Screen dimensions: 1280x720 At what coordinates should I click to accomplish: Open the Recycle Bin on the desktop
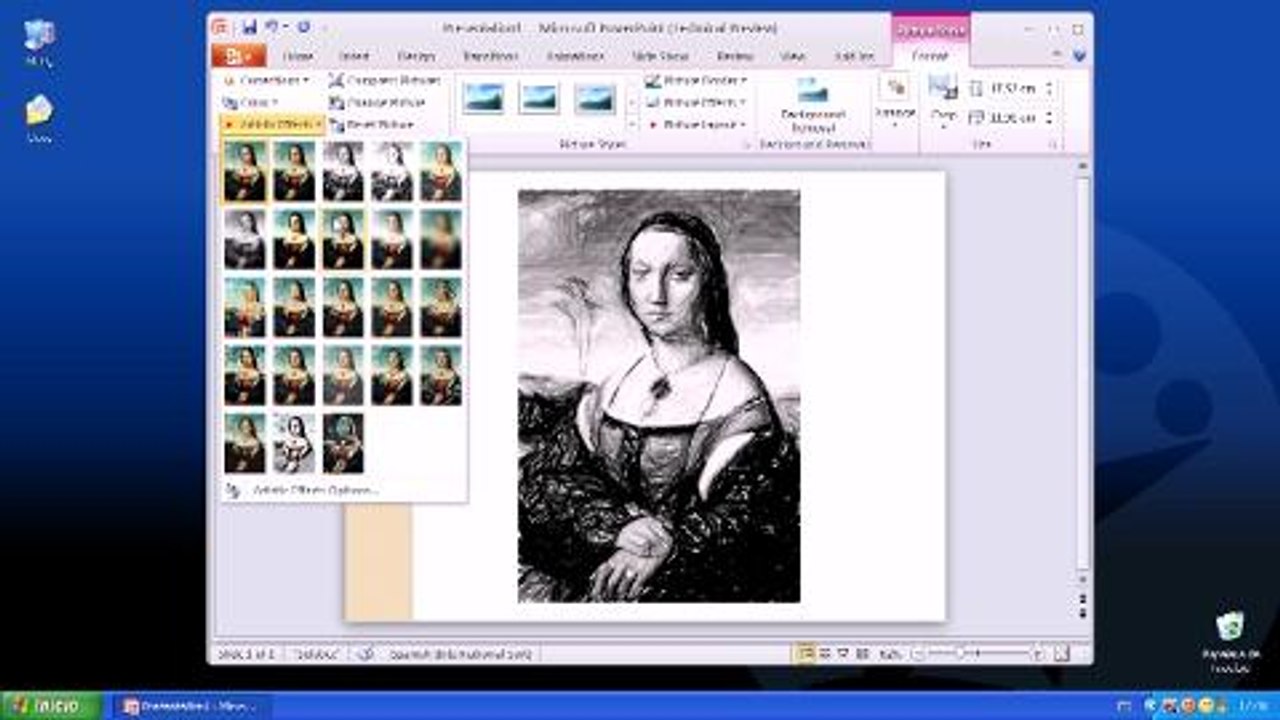(1230, 641)
